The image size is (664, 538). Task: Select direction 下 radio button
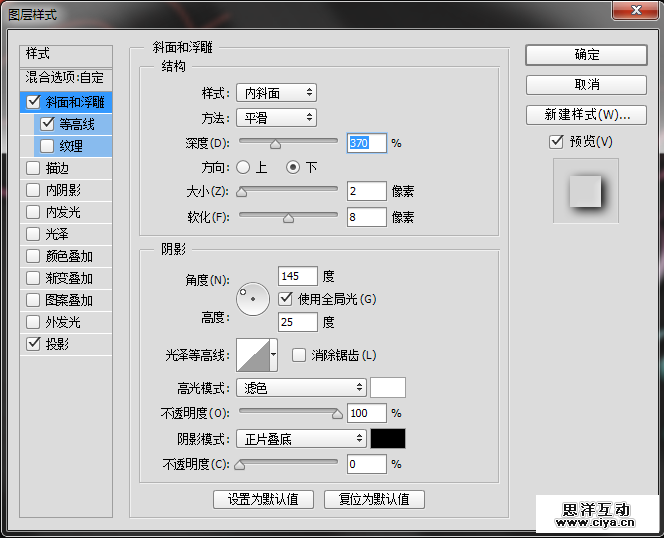click(293, 167)
